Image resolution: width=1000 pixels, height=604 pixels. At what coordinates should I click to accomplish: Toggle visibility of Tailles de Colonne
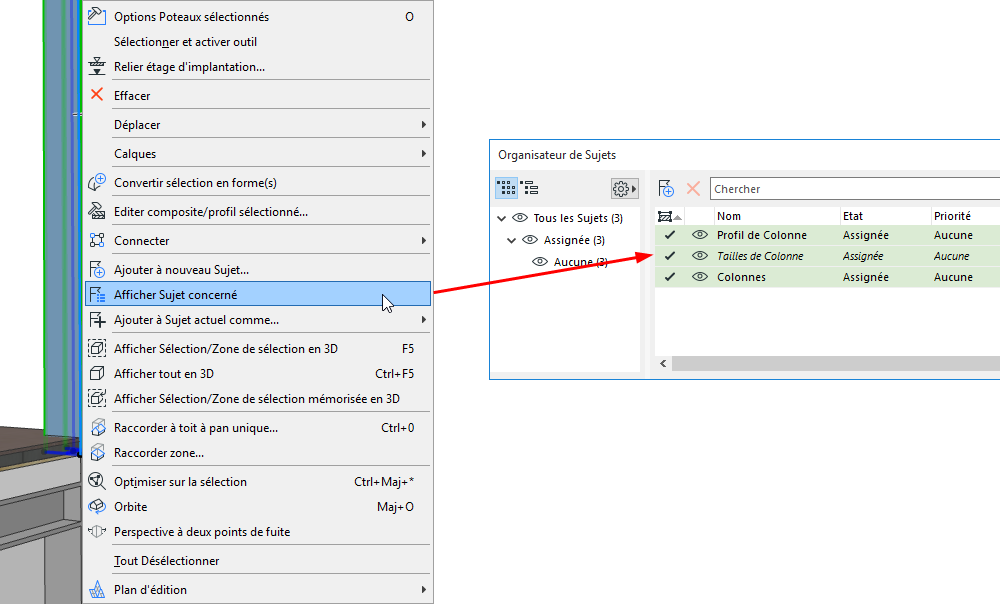point(700,256)
